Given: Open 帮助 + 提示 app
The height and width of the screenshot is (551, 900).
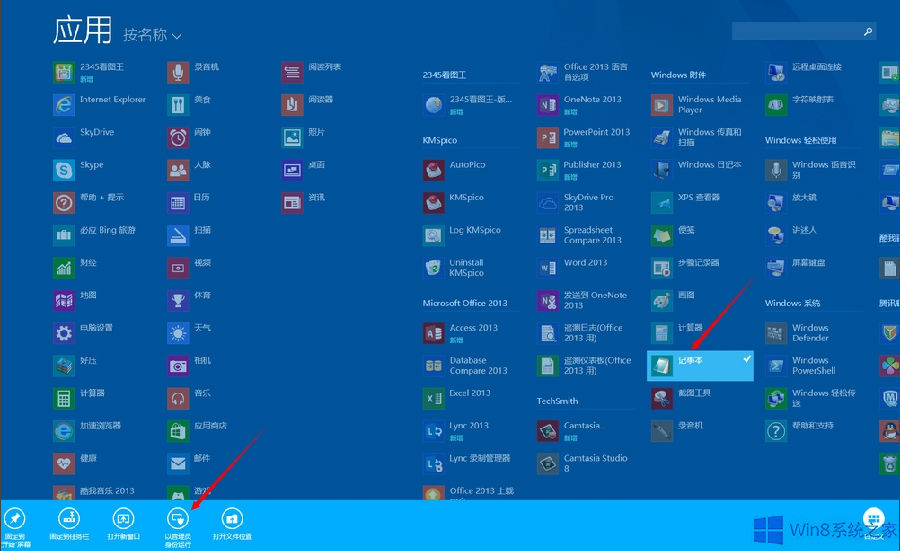Looking at the screenshot, I should point(89,203).
